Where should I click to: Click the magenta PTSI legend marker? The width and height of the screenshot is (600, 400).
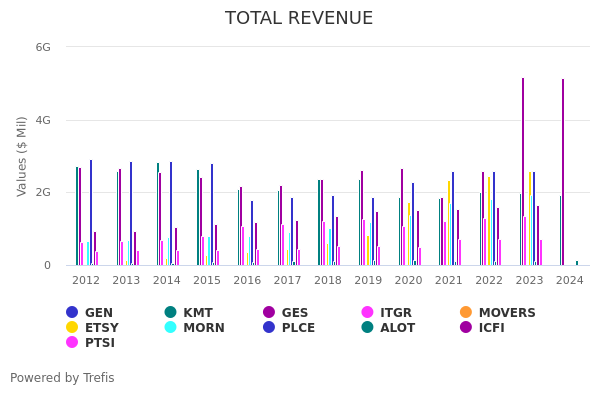click(x=72, y=343)
